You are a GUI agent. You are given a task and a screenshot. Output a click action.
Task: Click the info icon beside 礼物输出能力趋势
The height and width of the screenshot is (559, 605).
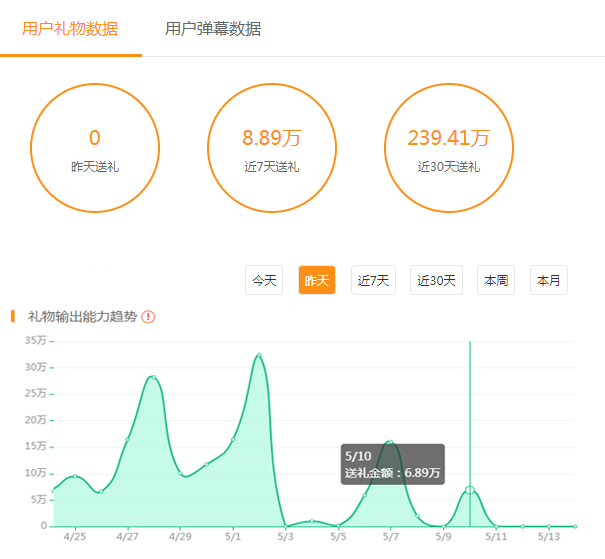[148, 317]
